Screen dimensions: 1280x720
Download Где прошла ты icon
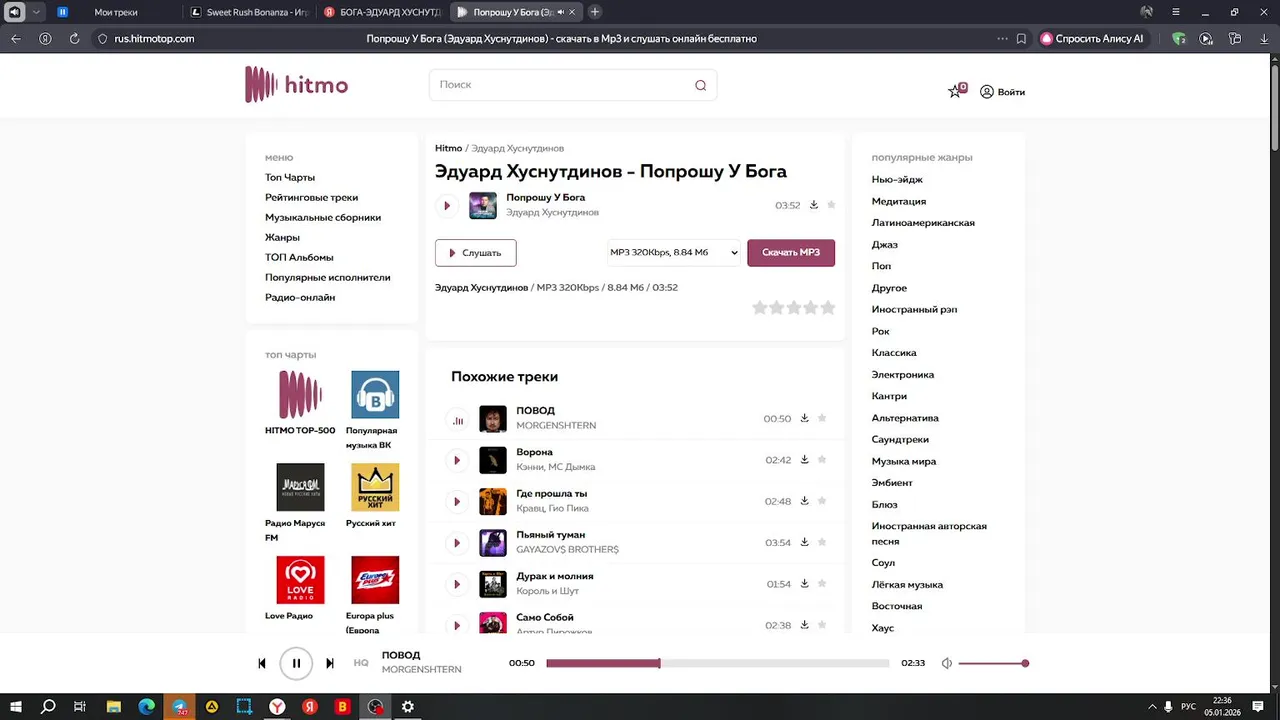click(x=804, y=501)
